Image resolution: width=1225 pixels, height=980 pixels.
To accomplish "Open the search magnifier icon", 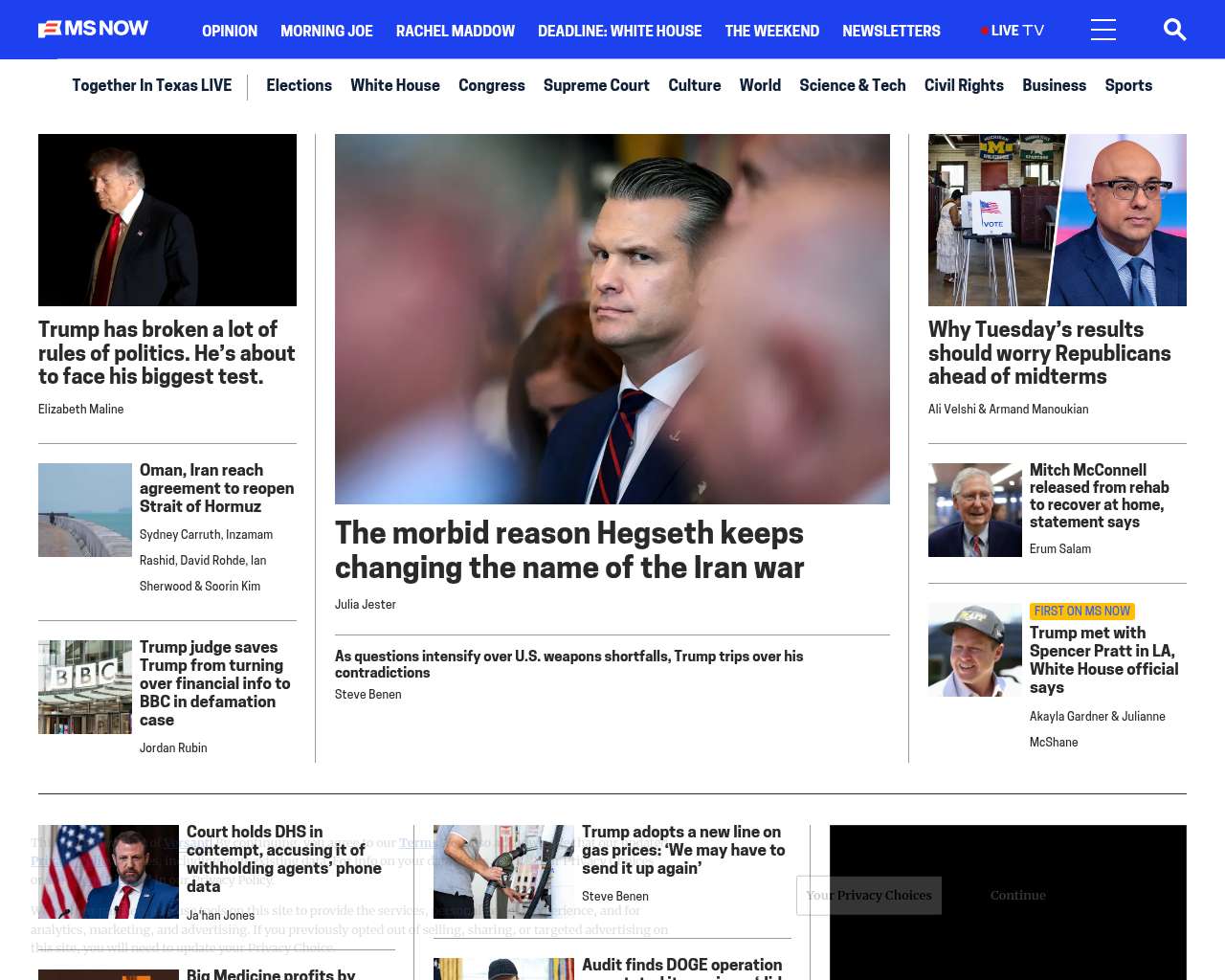I will pos(1174,30).
